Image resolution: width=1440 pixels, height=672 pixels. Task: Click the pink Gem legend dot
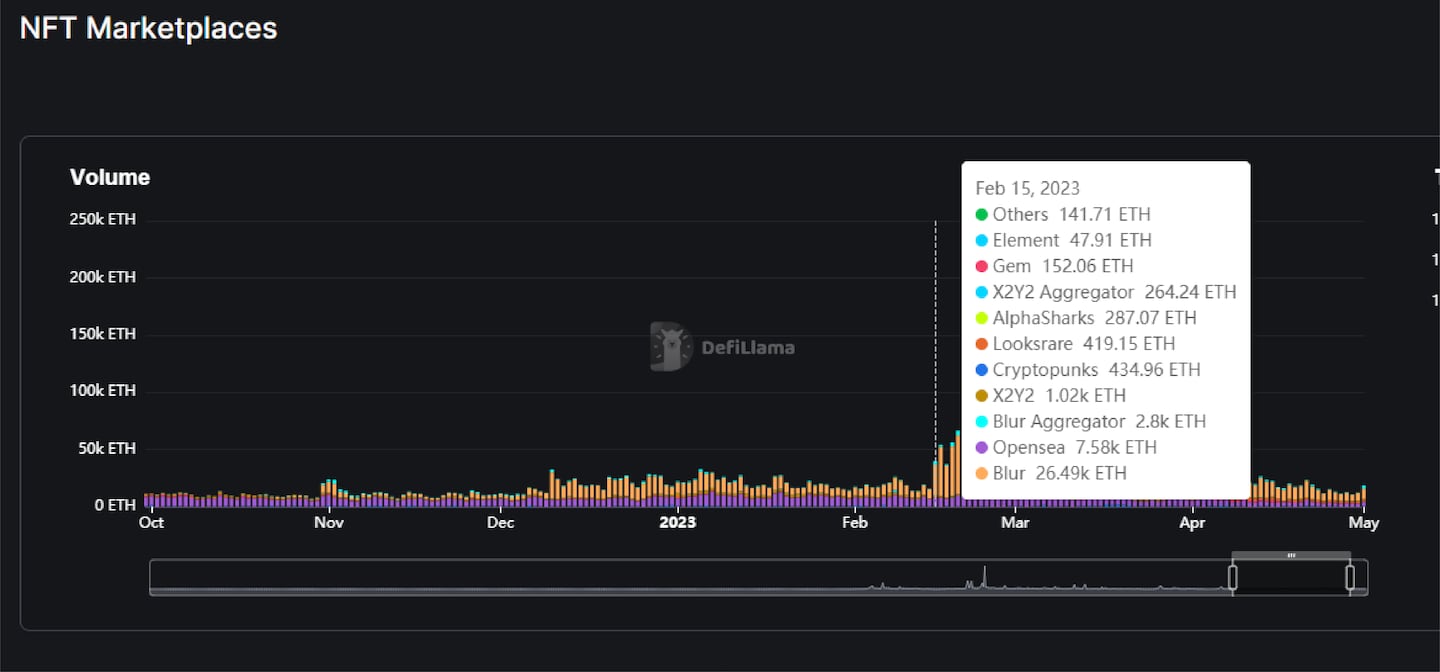pyautogui.click(x=981, y=267)
